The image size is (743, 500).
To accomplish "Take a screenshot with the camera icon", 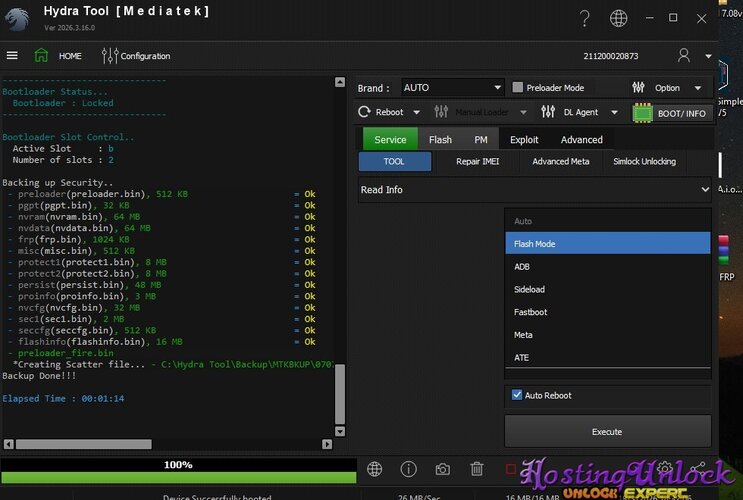I will point(442,469).
